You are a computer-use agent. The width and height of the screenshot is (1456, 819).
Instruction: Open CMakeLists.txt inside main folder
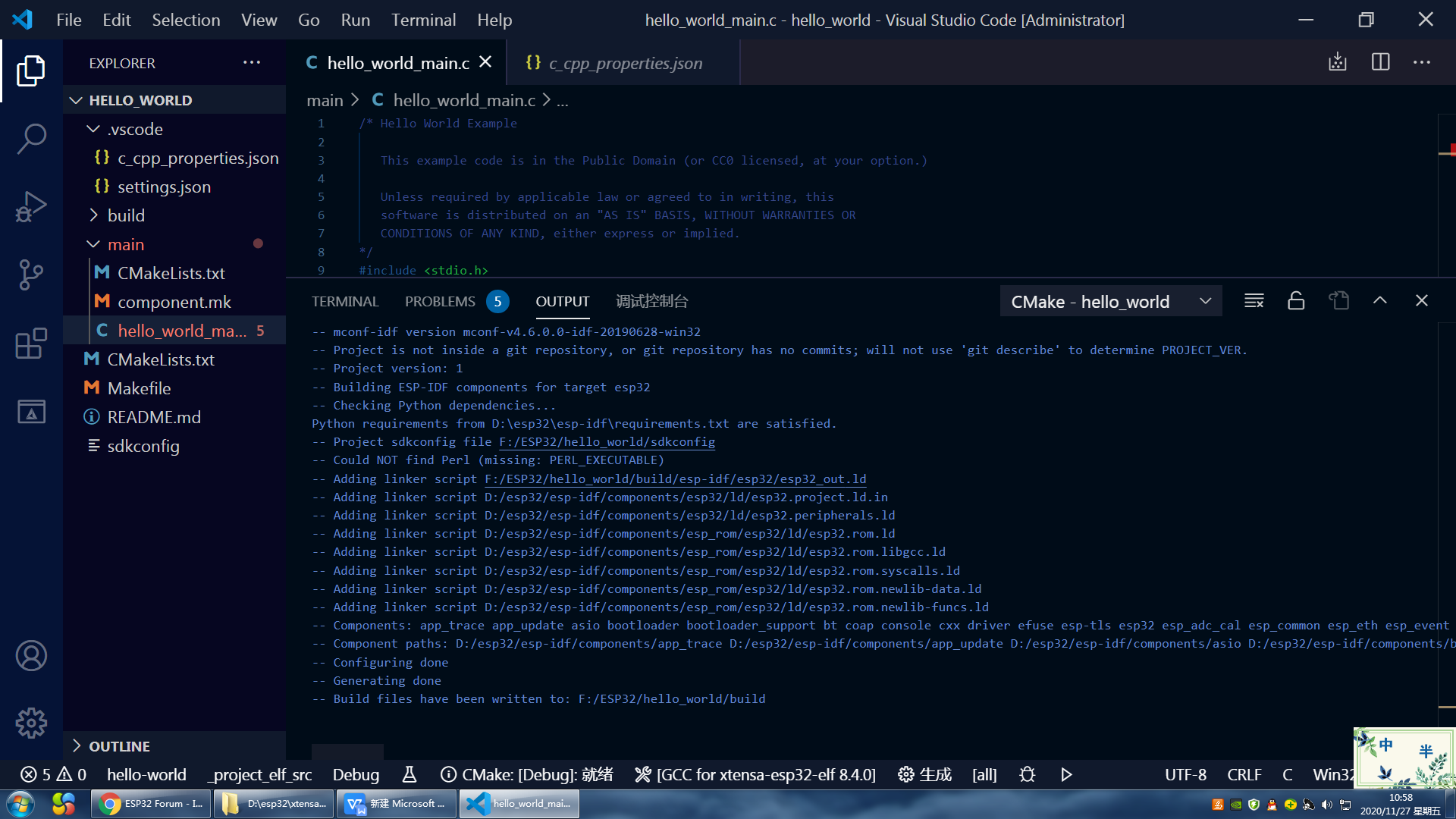click(x=174, y=273)
